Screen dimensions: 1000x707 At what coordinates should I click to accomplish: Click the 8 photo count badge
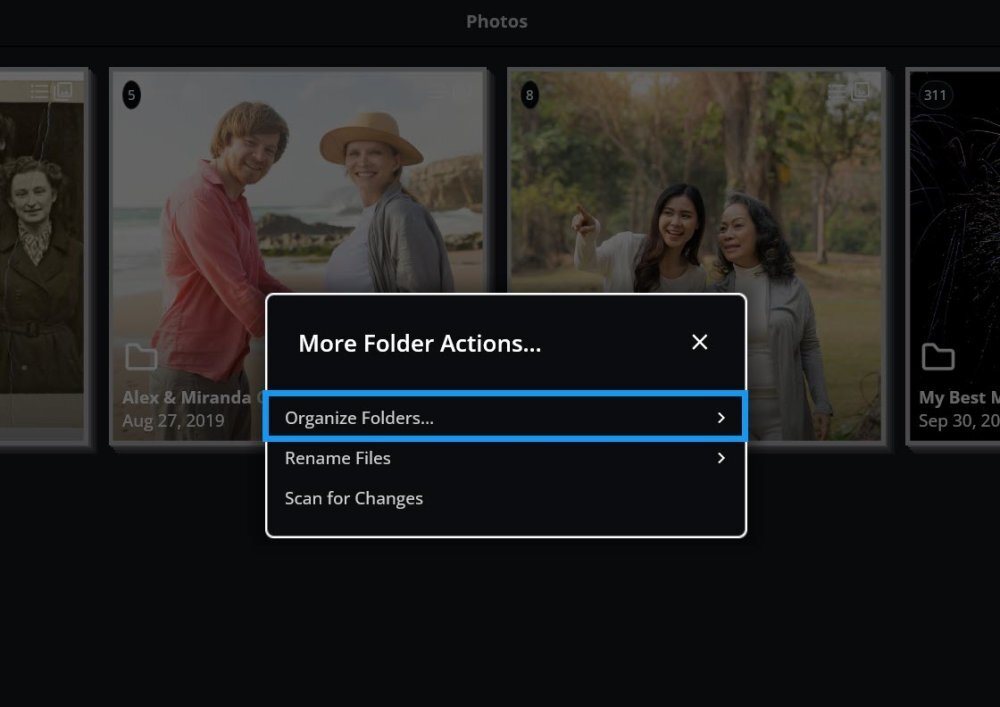(x=530, y=95)
